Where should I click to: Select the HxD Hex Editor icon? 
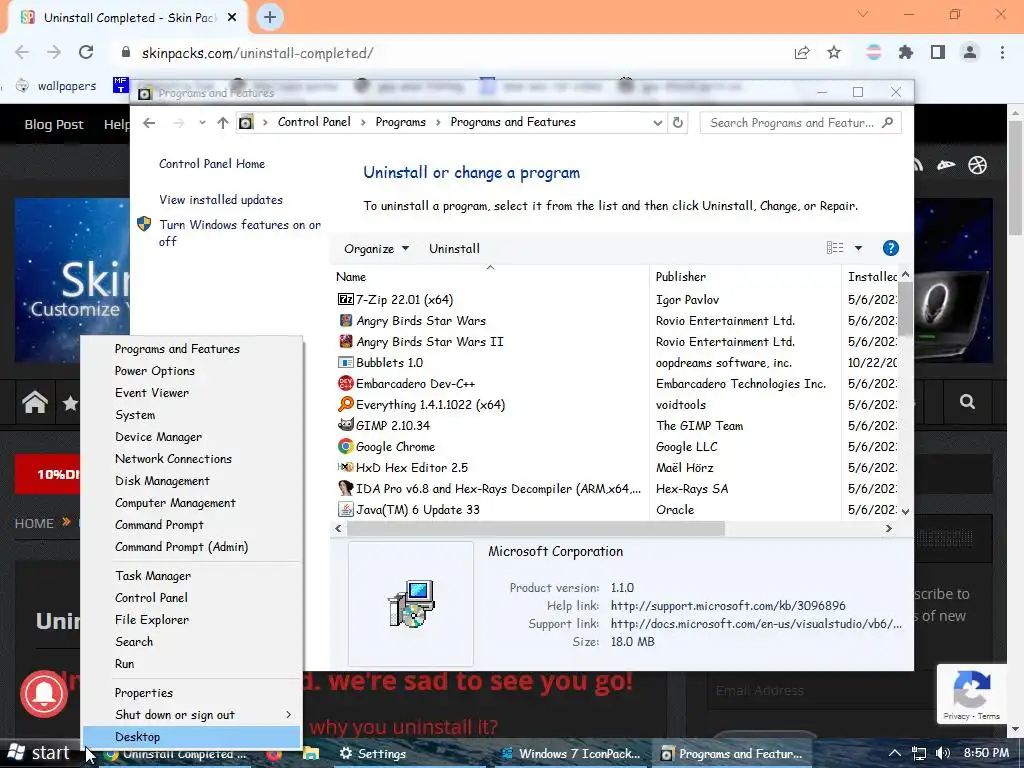pos(345,467)
